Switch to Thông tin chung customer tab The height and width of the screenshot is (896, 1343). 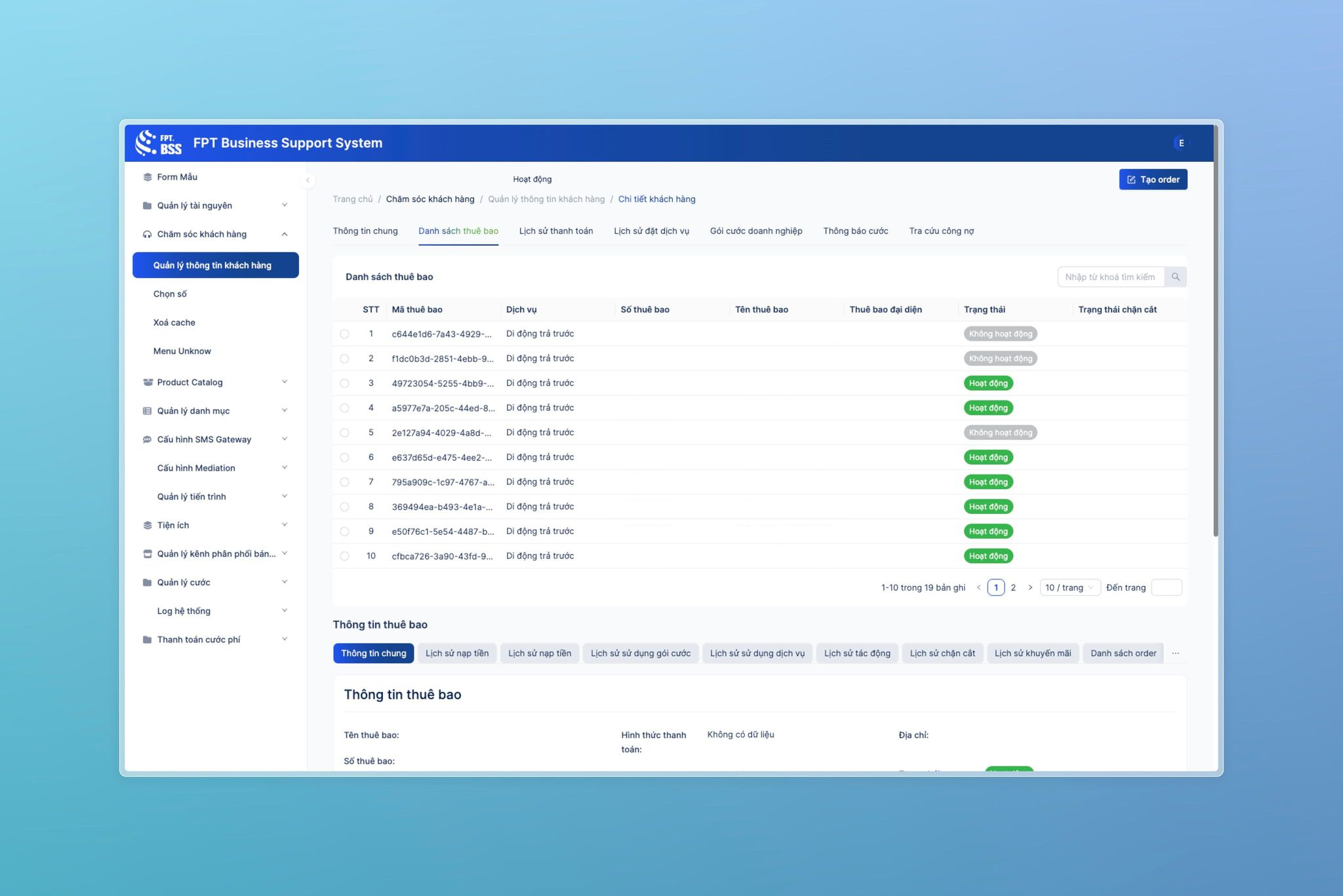pyautogui.click(x=365, y=231)
